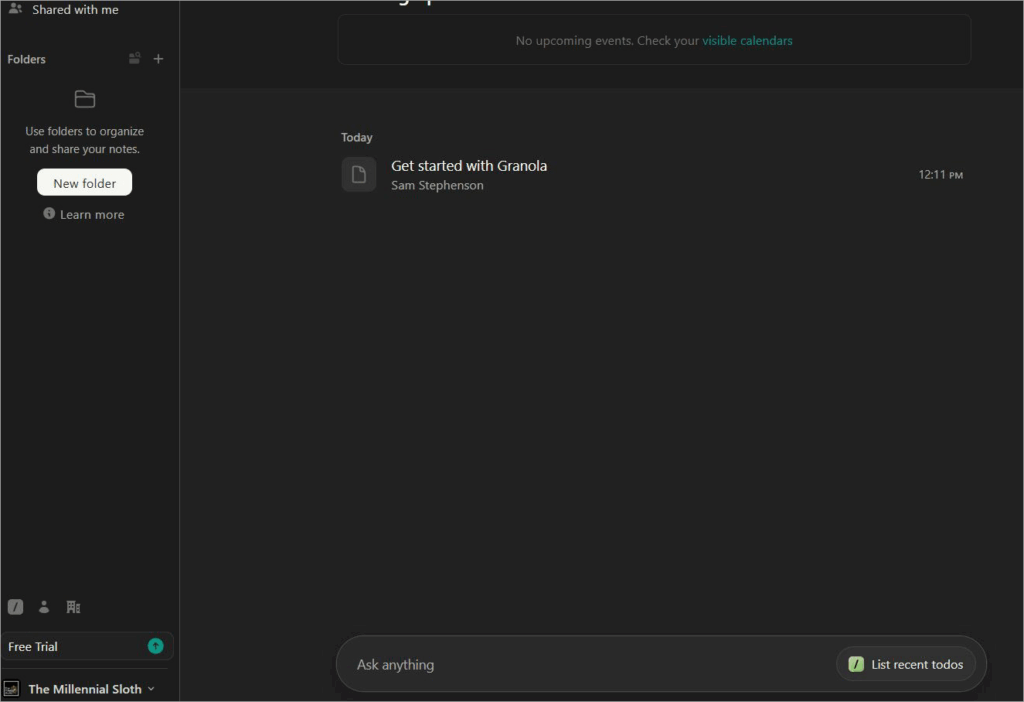Click the Today section heading
Viewport: 1024px width, 702px height.
pos(357,138)
